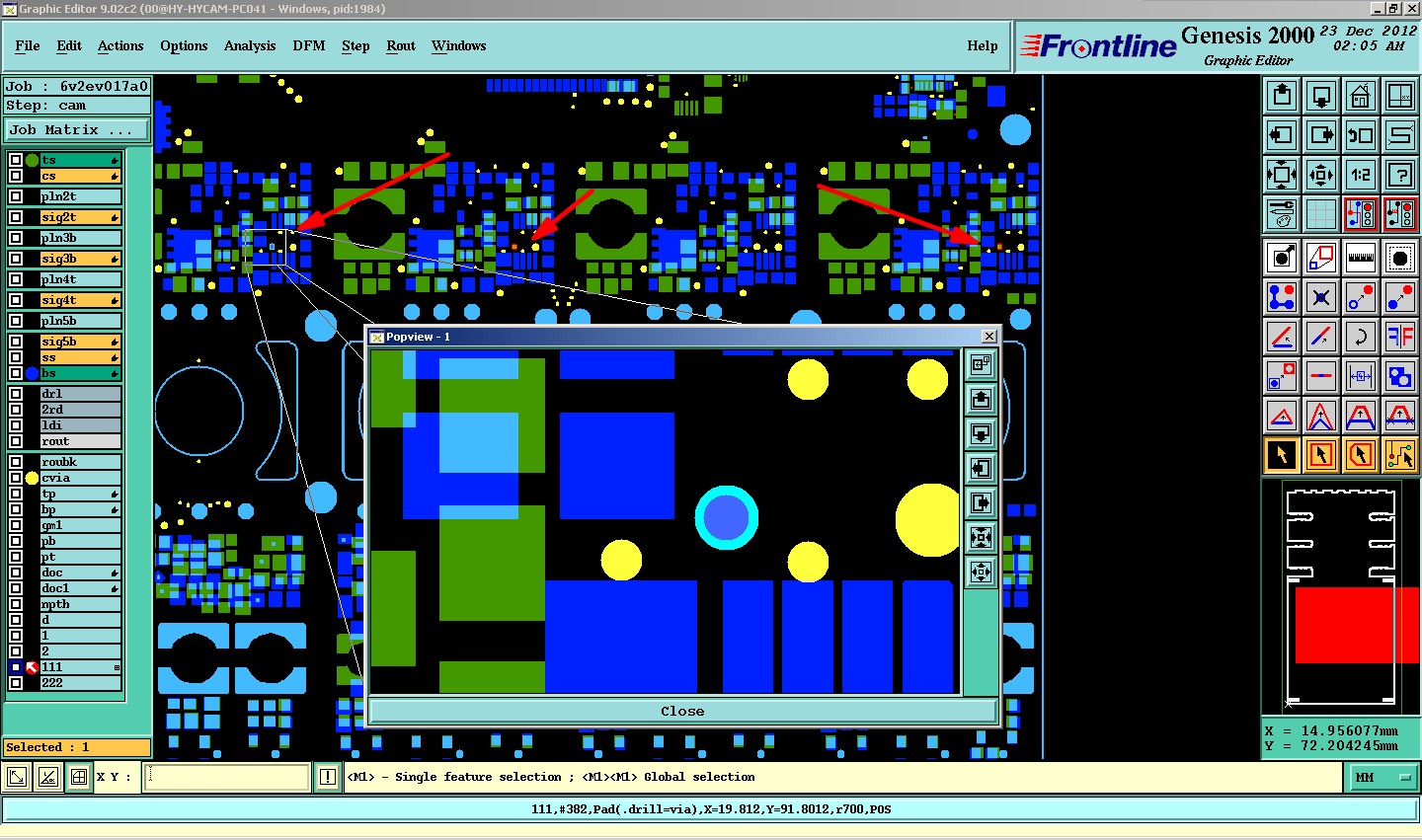Select the rotate arrow tool
The image size is (1422, 840).
pyautogui.click(x=1361, y=337)
